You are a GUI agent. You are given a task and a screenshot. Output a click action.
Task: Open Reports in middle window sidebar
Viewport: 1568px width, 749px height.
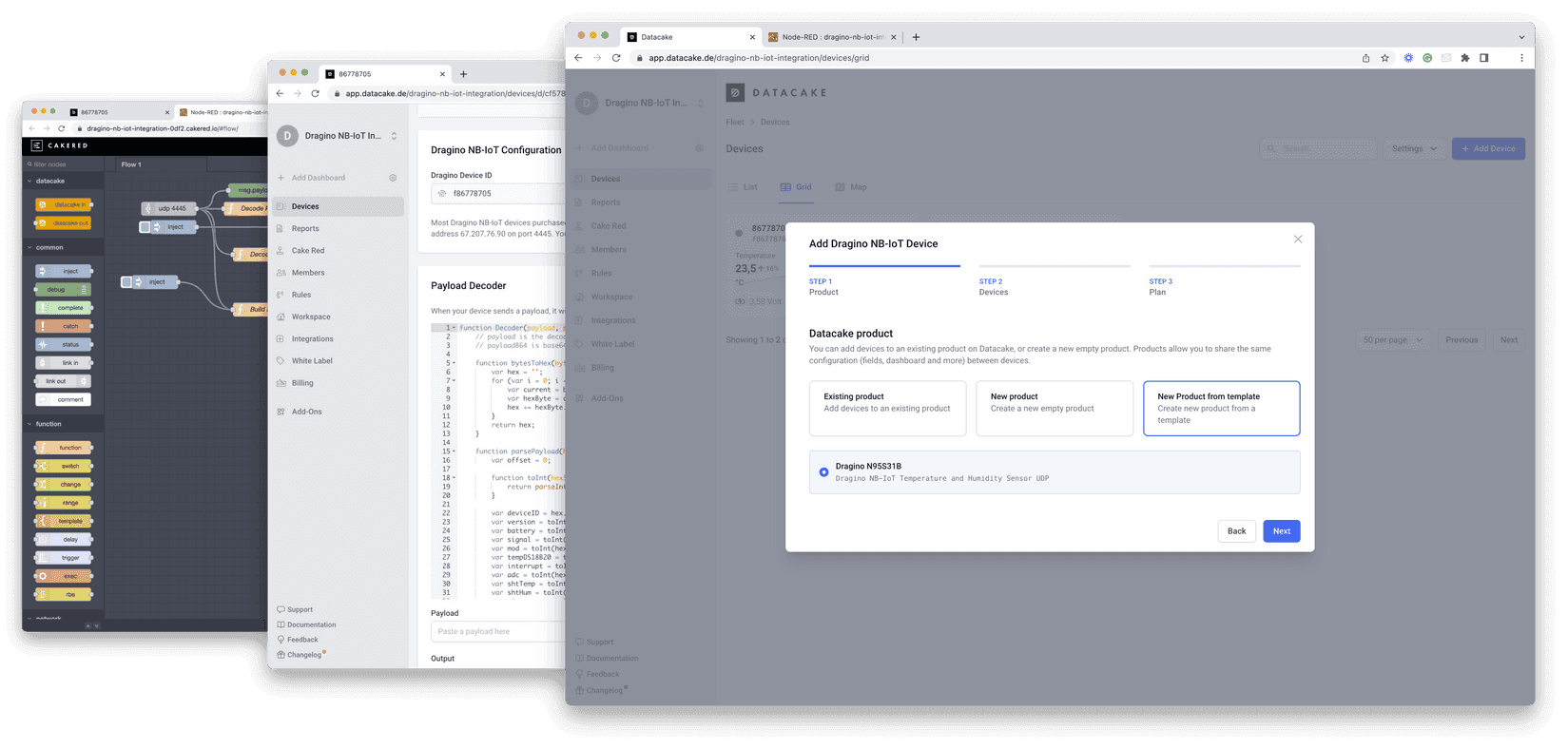click(x=339, y=228)
